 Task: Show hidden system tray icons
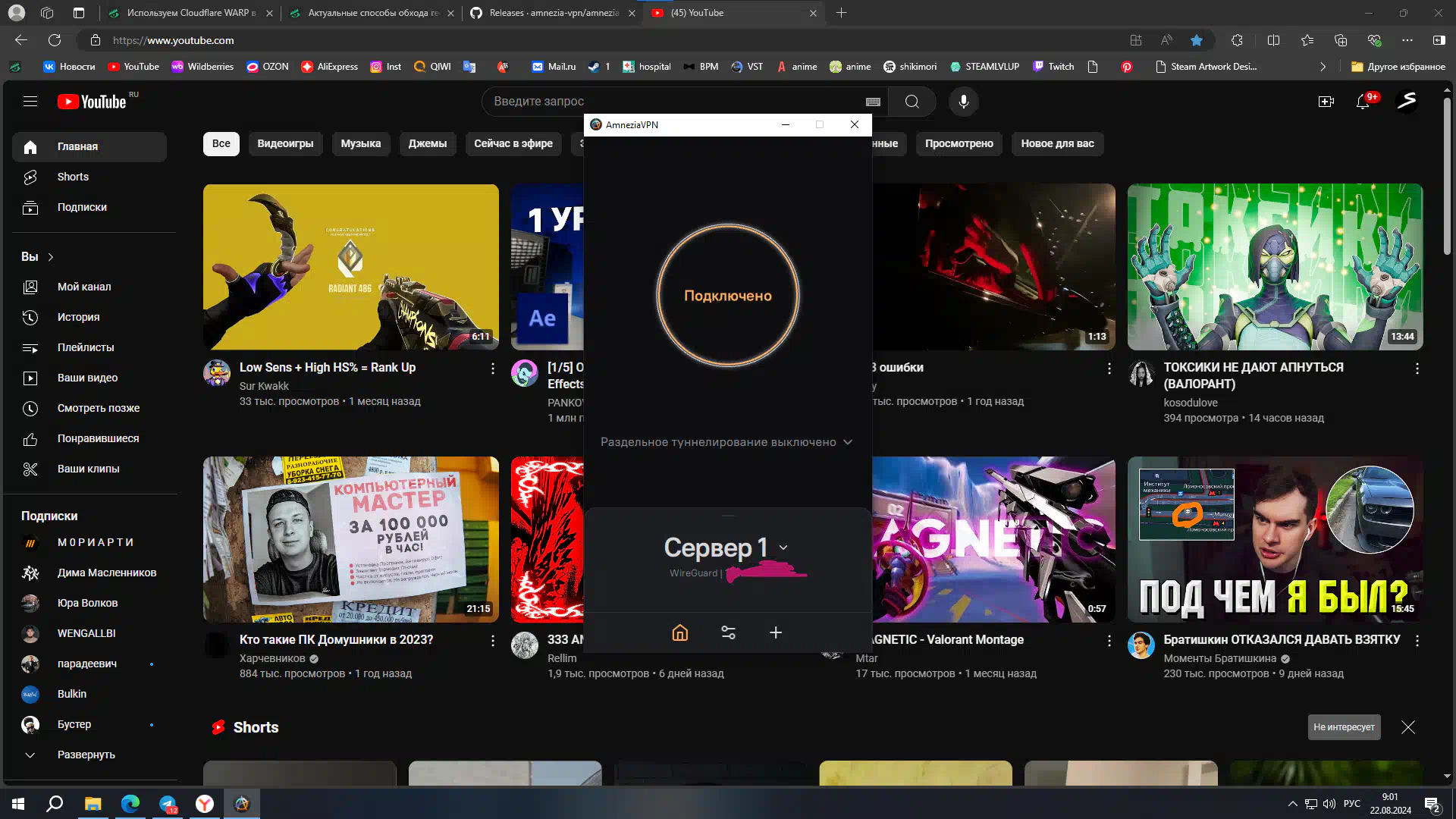coord(1291,804)
